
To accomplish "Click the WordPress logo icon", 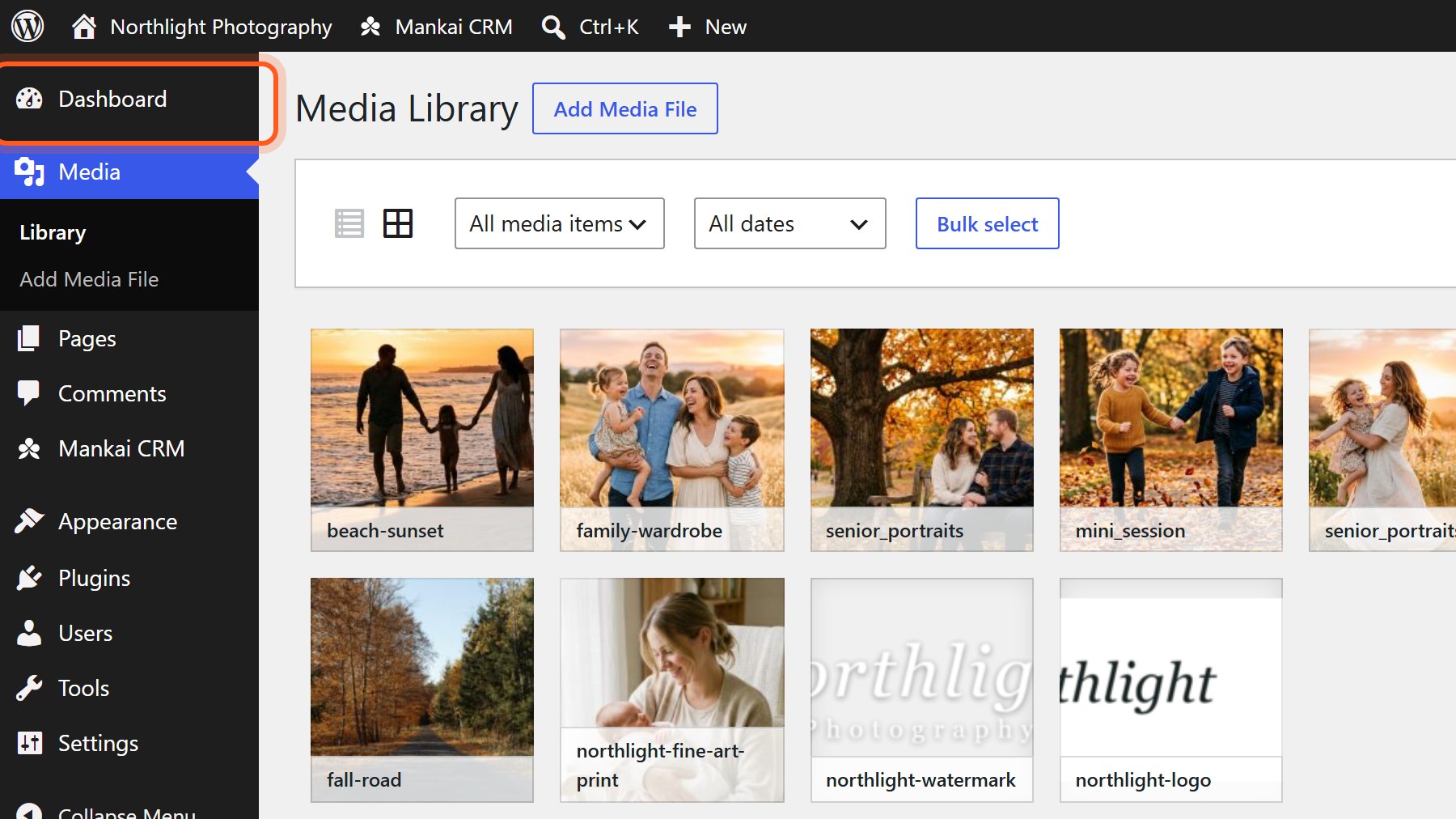I will 28,26.
